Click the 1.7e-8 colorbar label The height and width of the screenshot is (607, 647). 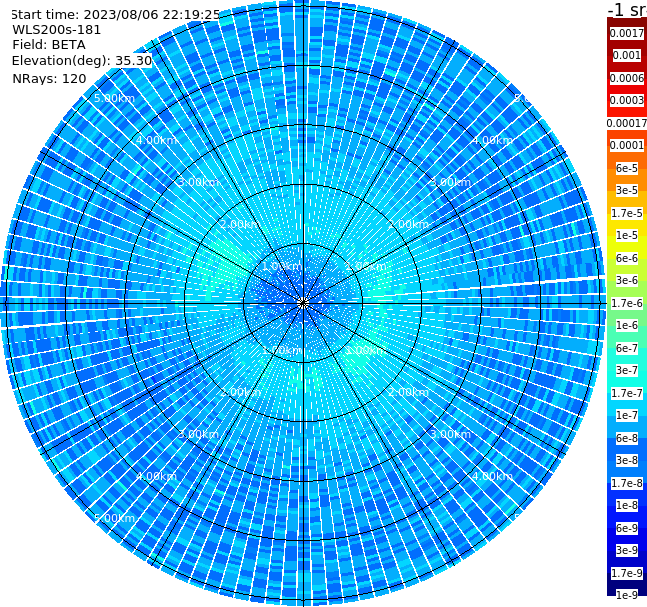[627, 483]
